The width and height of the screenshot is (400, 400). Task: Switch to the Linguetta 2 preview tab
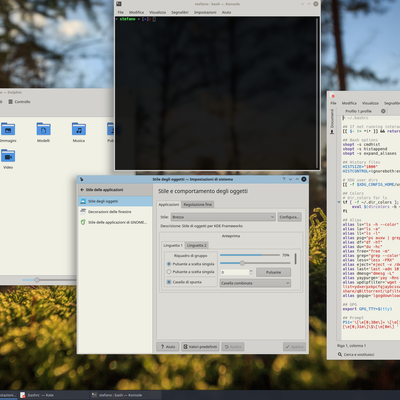pos(196,245)
